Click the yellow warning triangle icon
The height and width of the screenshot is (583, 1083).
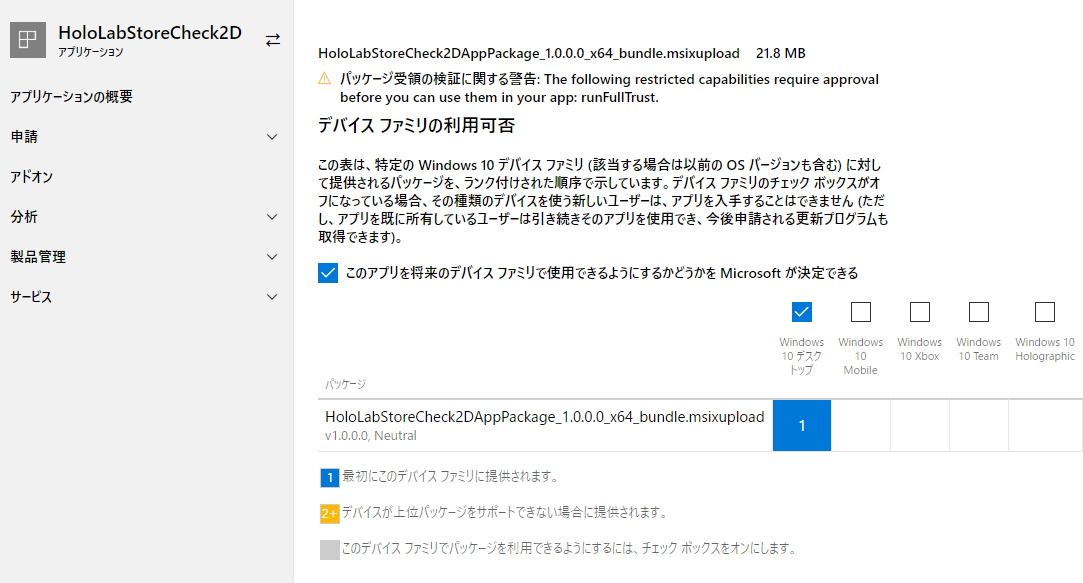325,79
